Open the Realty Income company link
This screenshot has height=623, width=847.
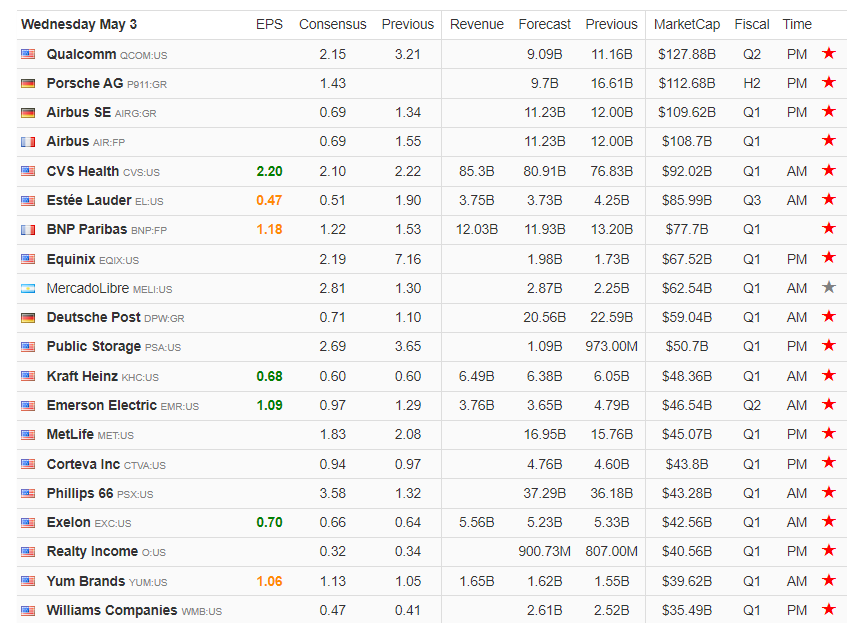[92, 552]
